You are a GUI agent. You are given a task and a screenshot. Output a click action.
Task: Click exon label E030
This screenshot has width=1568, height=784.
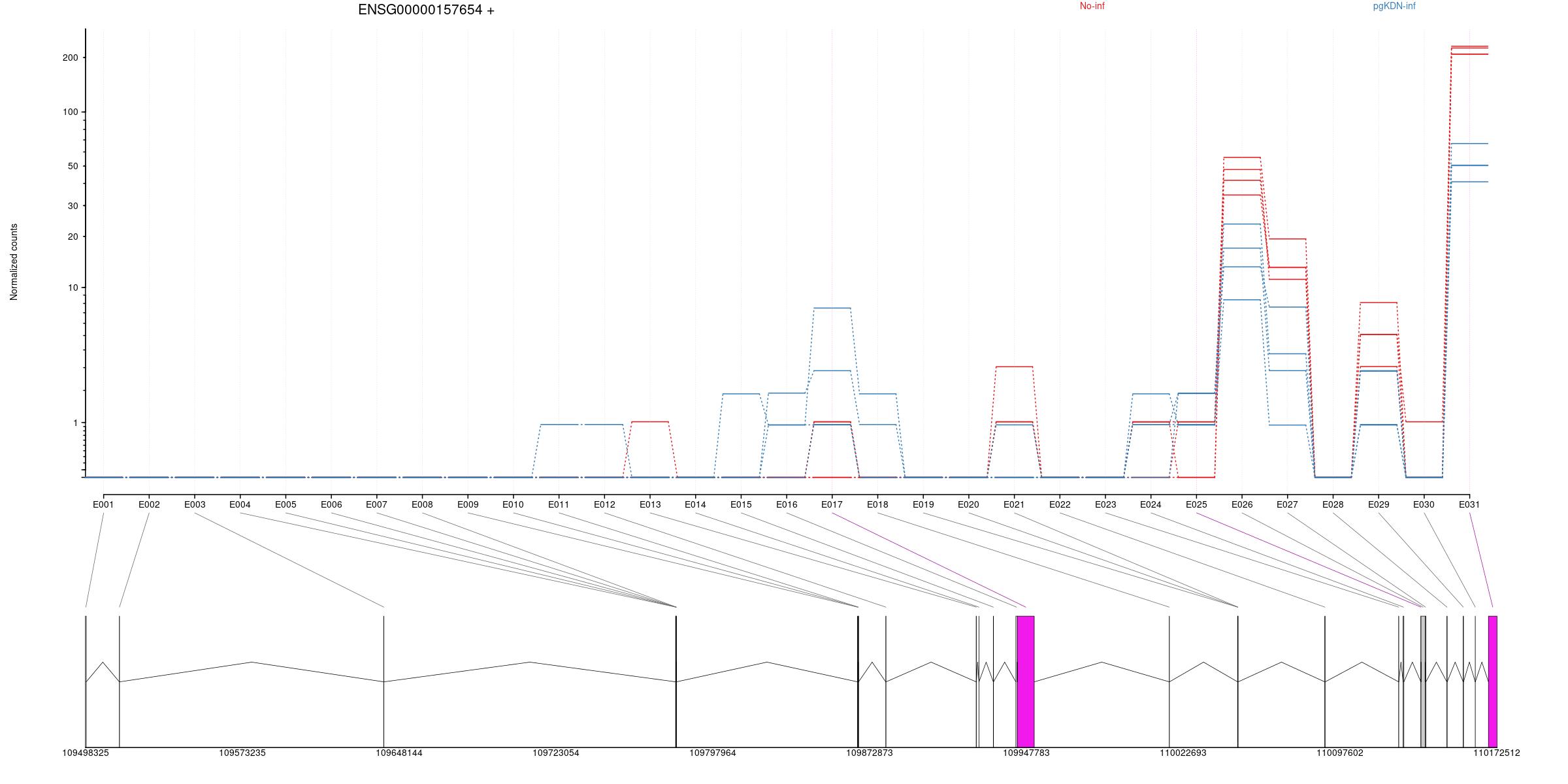[1424, 504]
